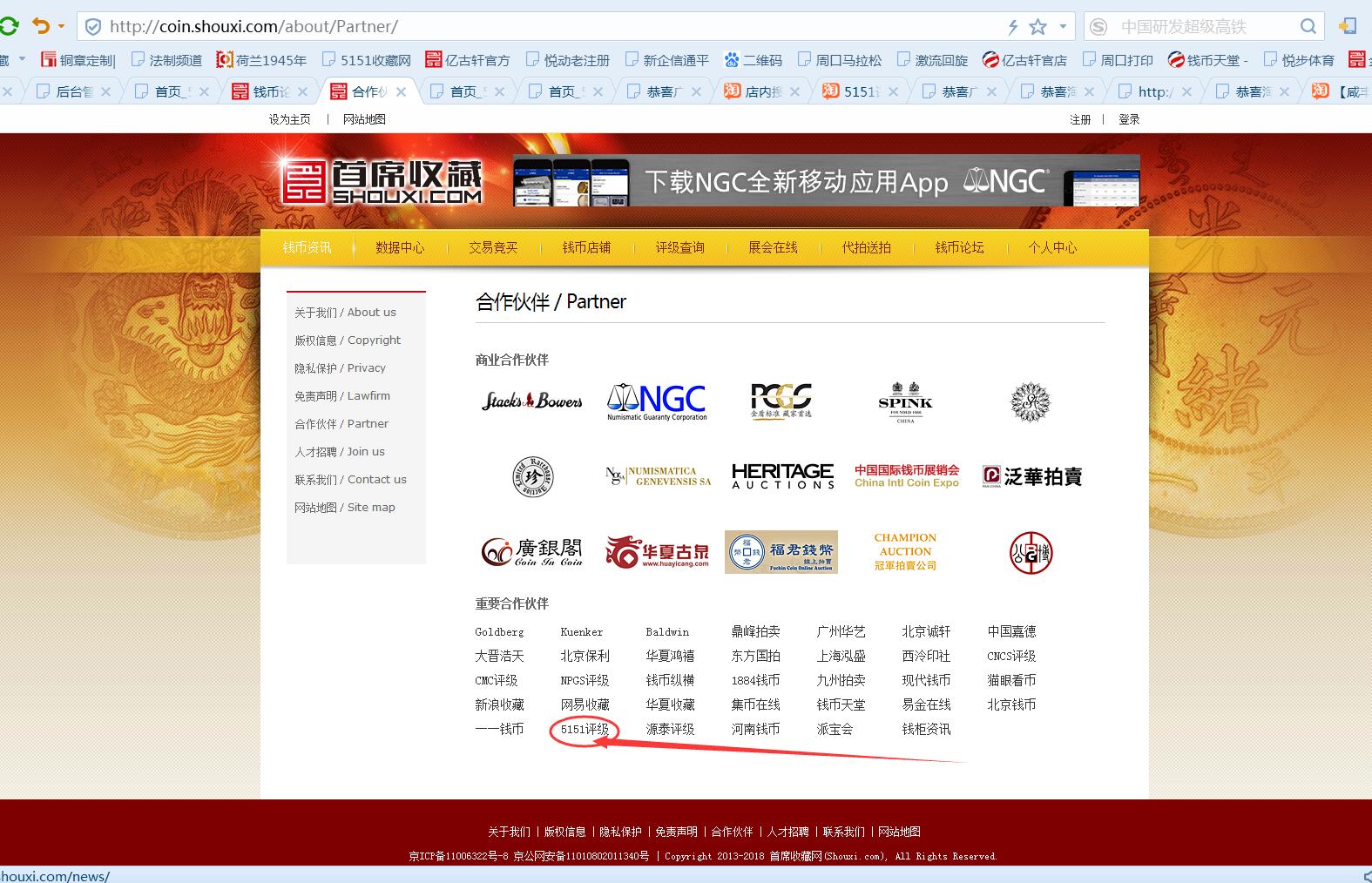Click the shield security icon in address bar
The image size is (1372, 883).
pos(93,27)
